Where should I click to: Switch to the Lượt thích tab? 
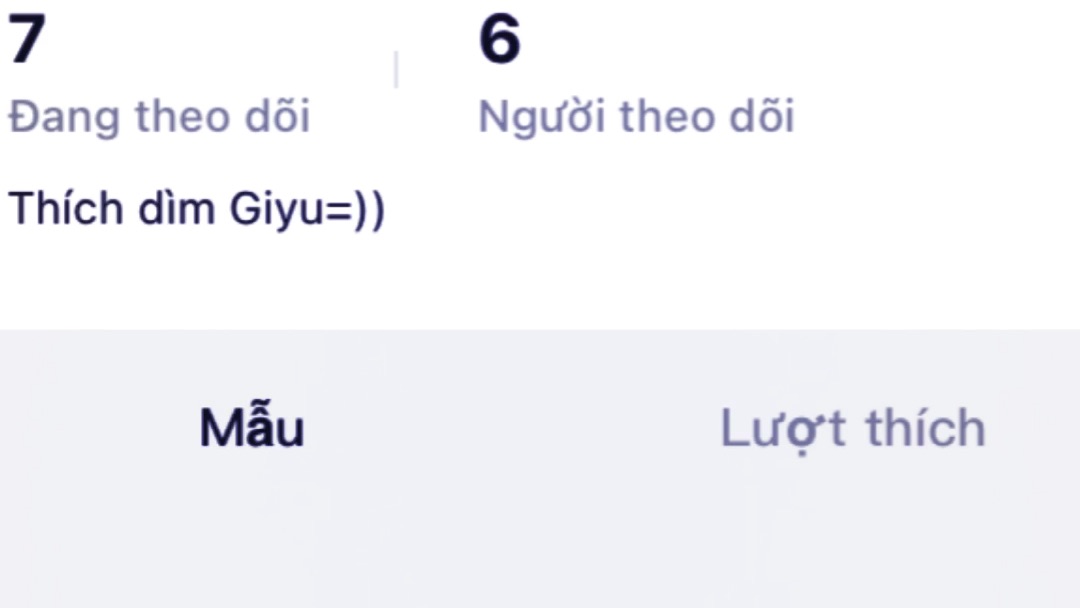point(853,429)
